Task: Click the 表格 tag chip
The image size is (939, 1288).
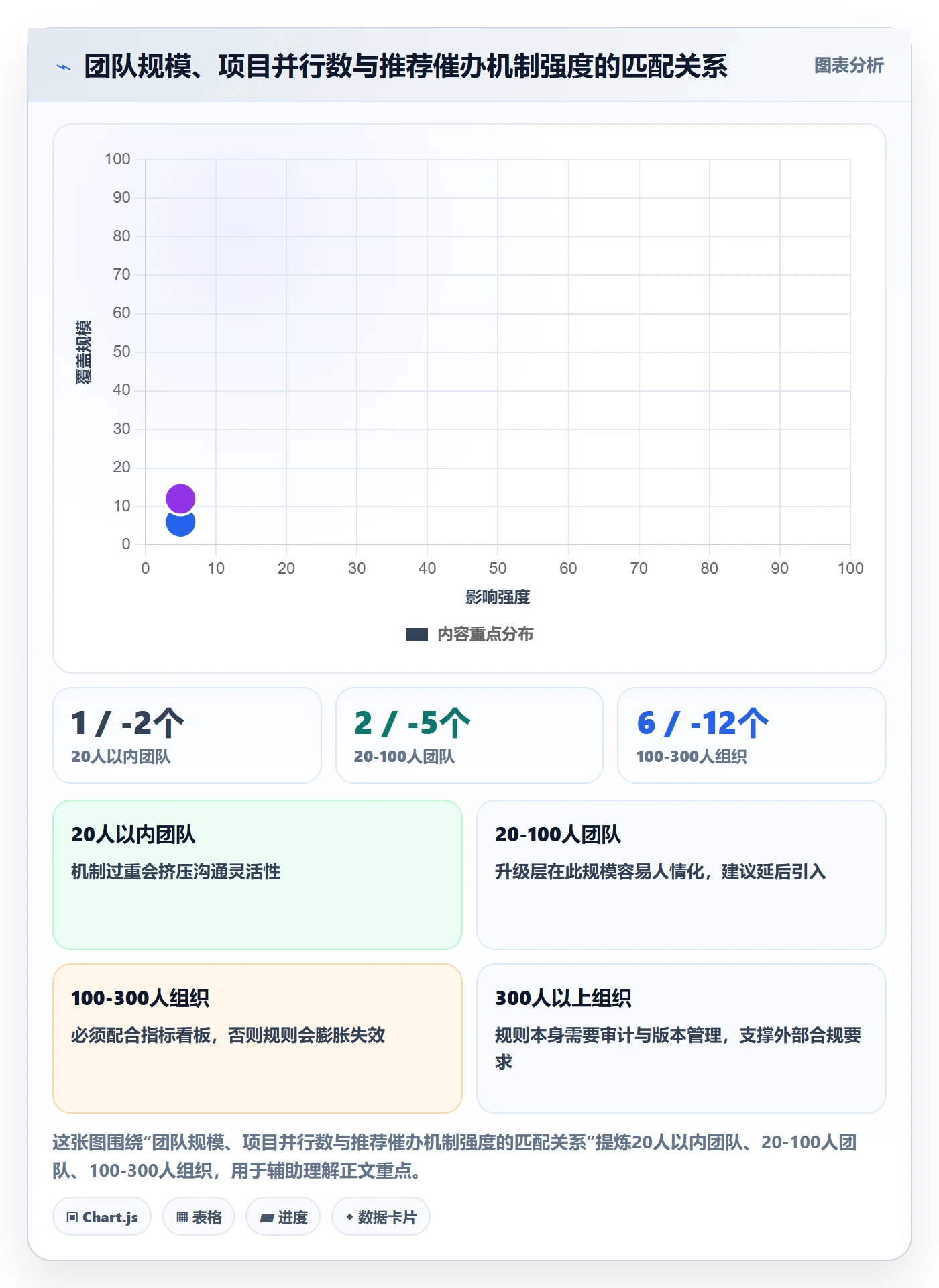Action: [x=199, y=1217]
